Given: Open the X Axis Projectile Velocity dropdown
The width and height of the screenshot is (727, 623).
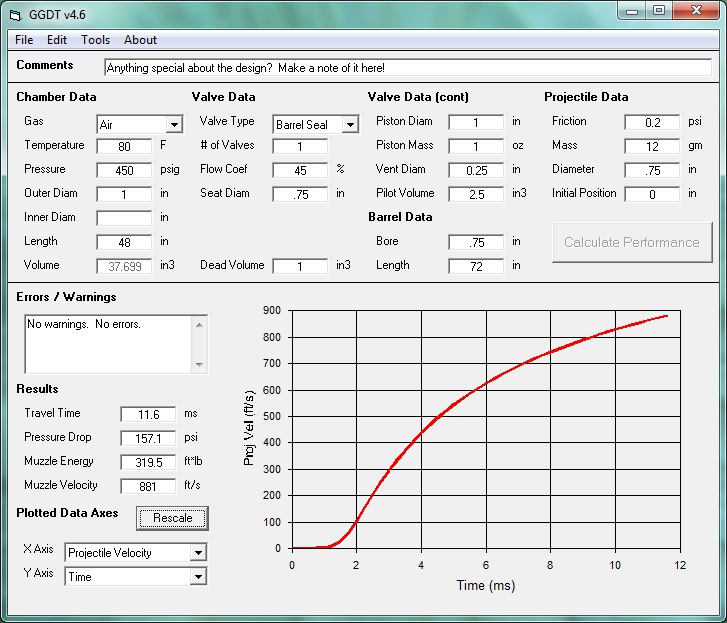Looking at the screenshot, I should (198, 553).
